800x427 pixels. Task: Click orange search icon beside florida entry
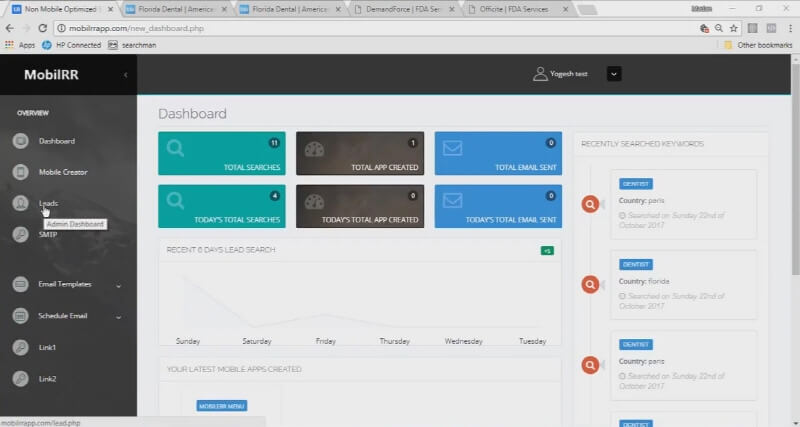(x=590, y=284)
